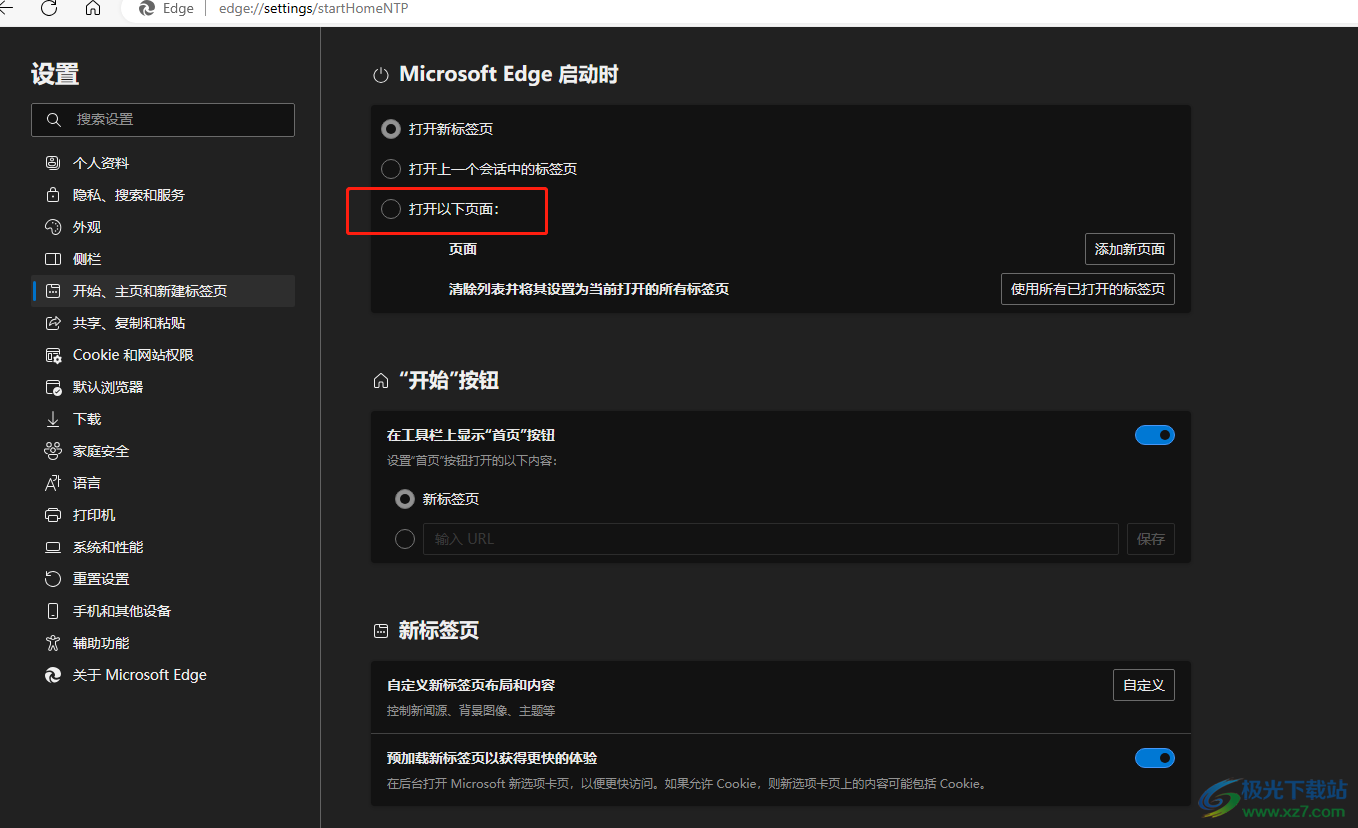Image resolution: width=1358 pixels, height=828 pixels.
Task: Click the address bar edge://settings/startHomeNTP
Action: [x=314, y=8]
